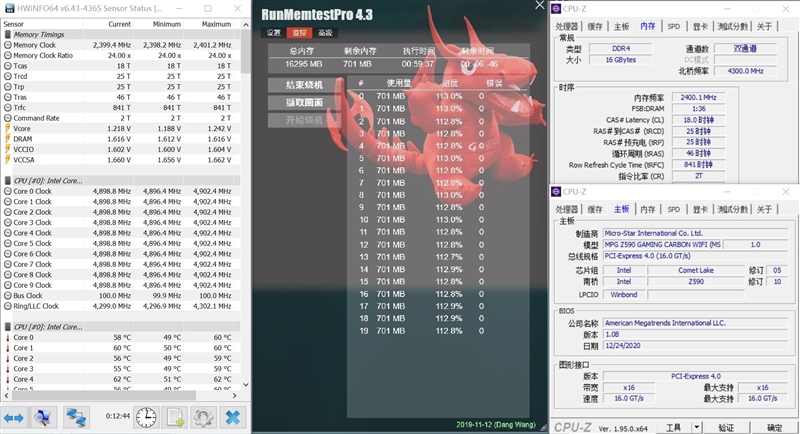Switch to the 高级 tab in RunMemtestPro
The image size is (800, 434).
[325, 33]
